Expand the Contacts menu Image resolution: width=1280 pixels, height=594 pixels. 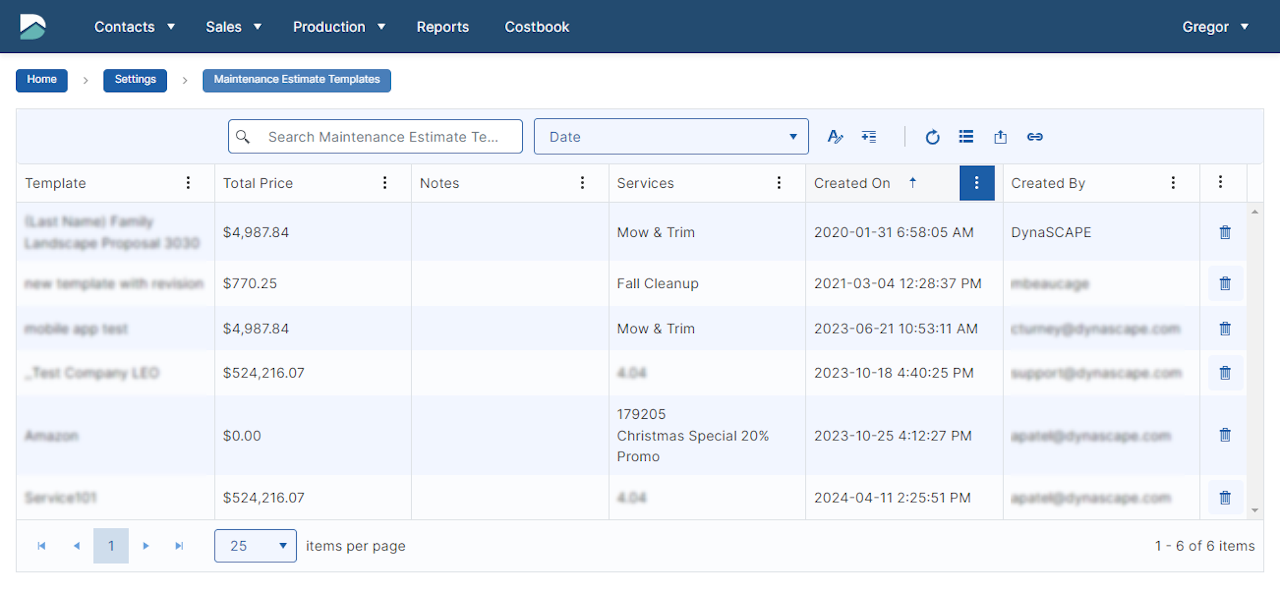click(135, 27)
